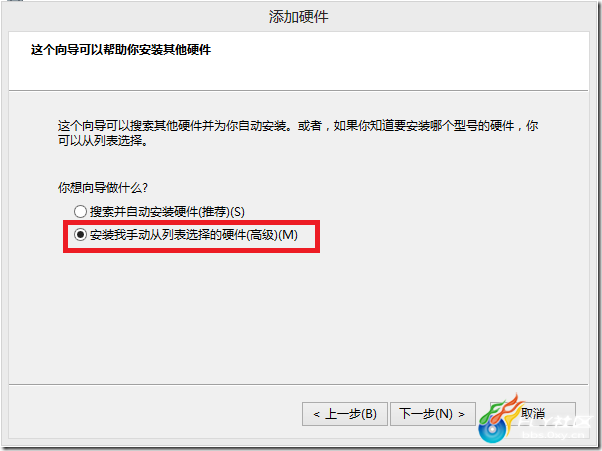Go back with the 上一步(B) button
602x451 pixels.
click(x=345, y=414)
